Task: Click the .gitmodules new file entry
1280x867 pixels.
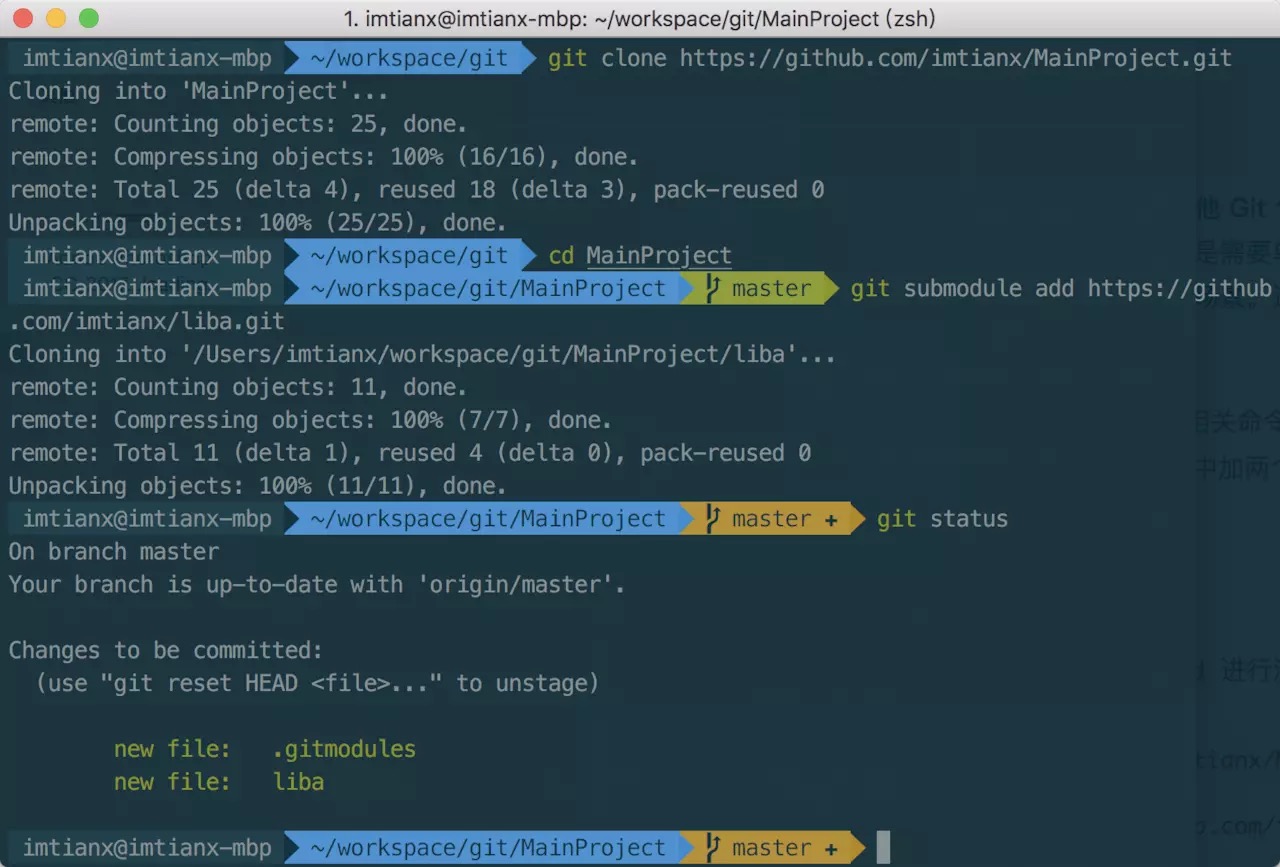Action: click(x=344, y=749)
